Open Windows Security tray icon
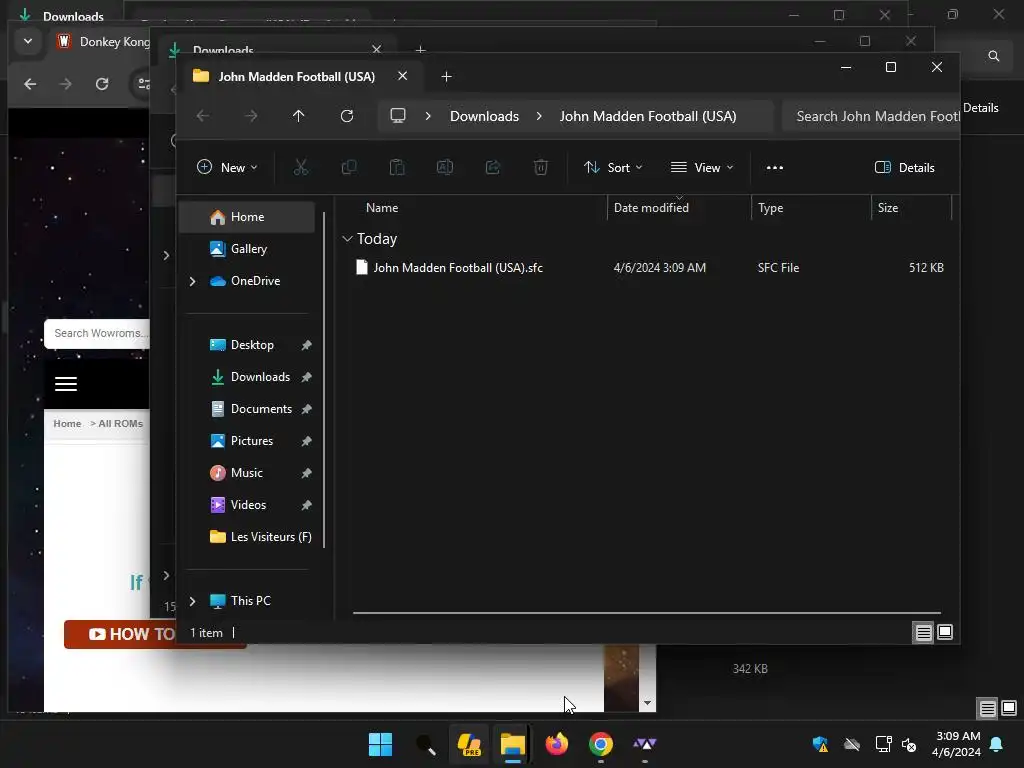Screen dimensions: 1024x768 pos(820,744)
